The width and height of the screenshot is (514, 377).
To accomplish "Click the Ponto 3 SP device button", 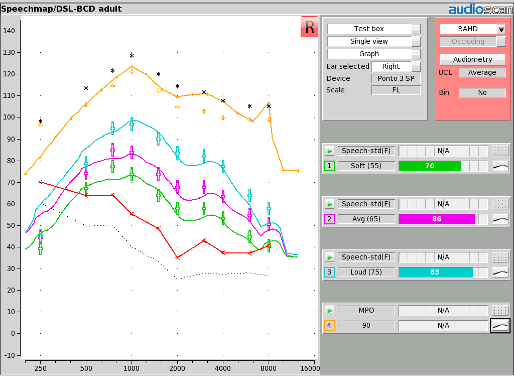I will point(396,79).
